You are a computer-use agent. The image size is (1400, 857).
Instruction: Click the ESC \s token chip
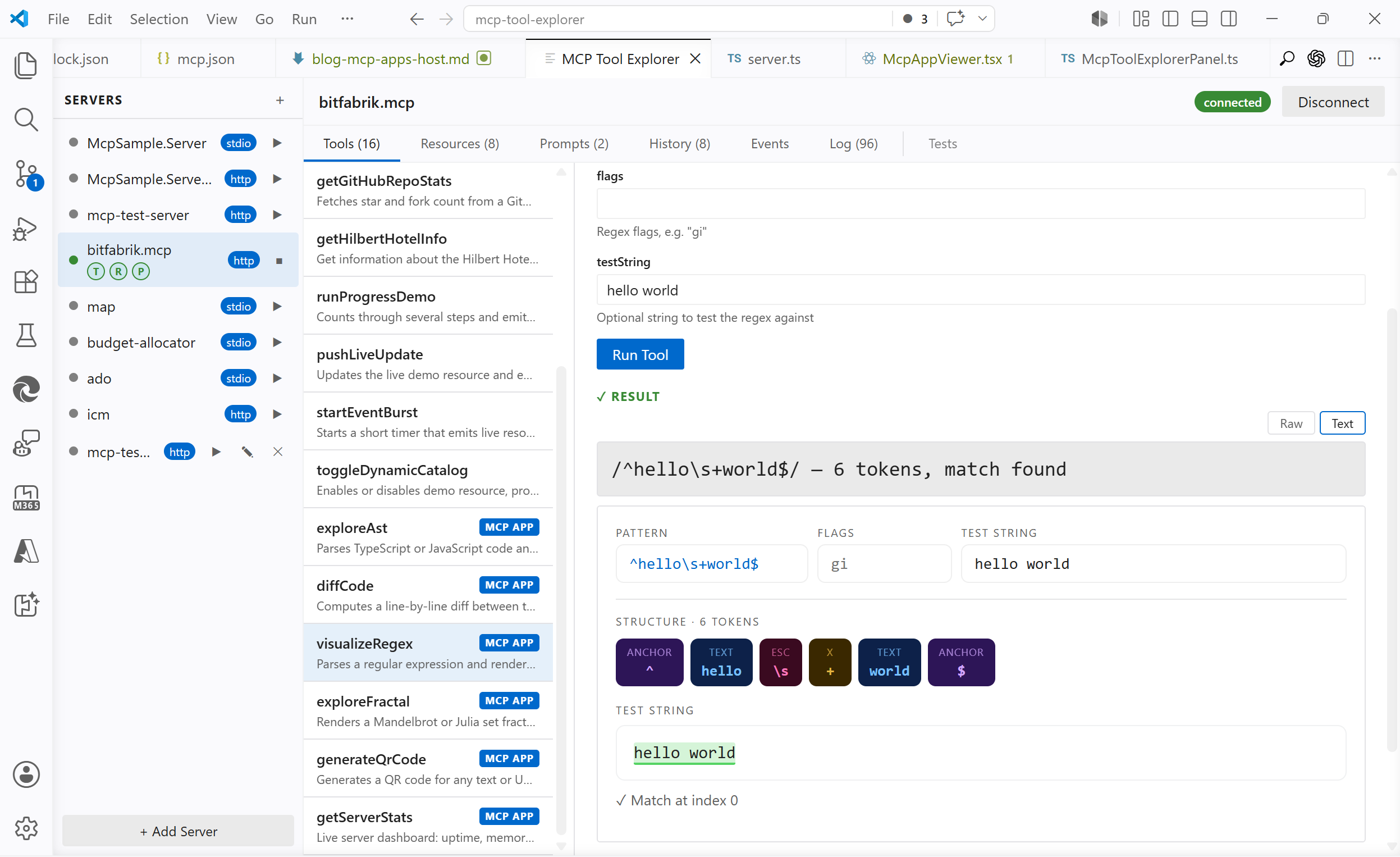[781, 662]
